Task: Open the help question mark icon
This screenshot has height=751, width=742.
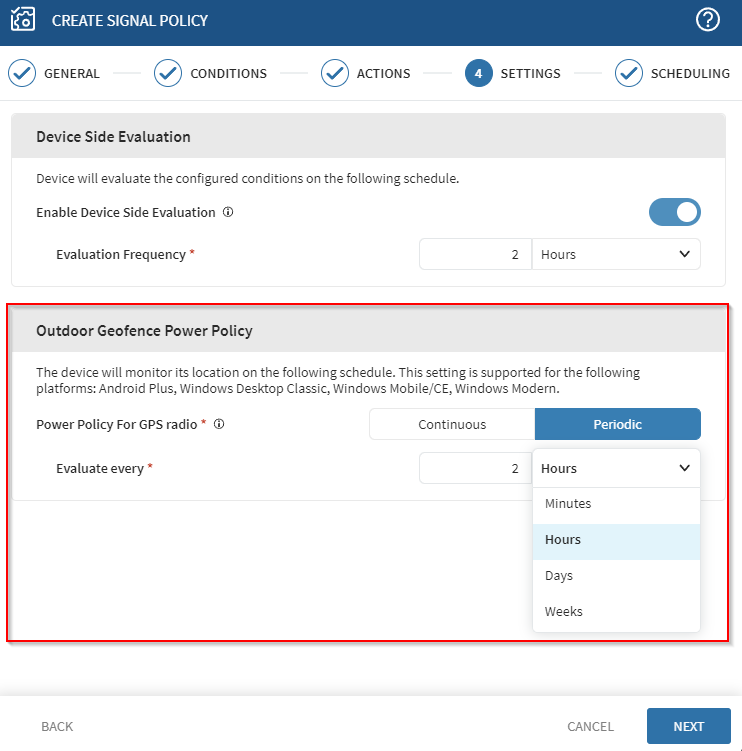Action: click(x=708, y=20)
